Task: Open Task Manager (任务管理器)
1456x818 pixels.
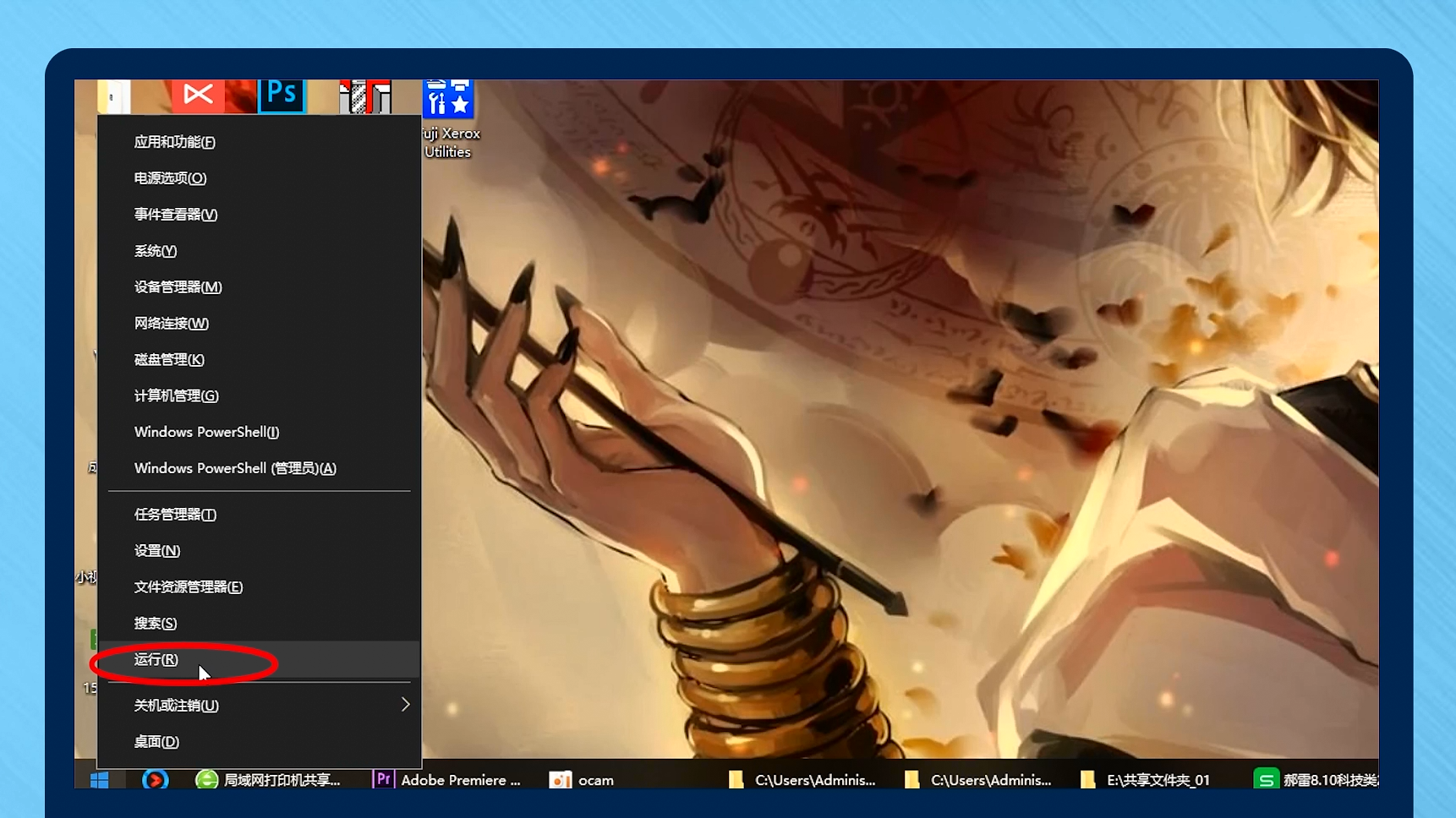Action: 260,515
